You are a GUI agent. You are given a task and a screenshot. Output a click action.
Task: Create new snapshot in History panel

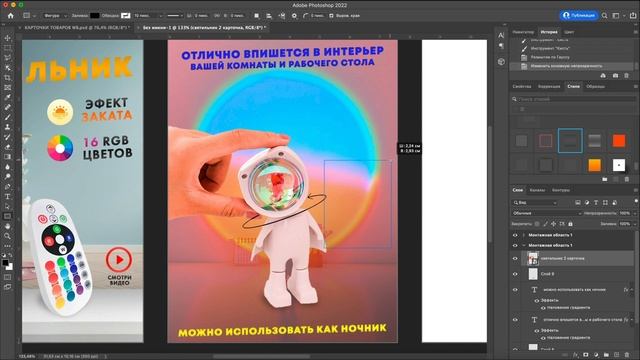tap(615, 76)
